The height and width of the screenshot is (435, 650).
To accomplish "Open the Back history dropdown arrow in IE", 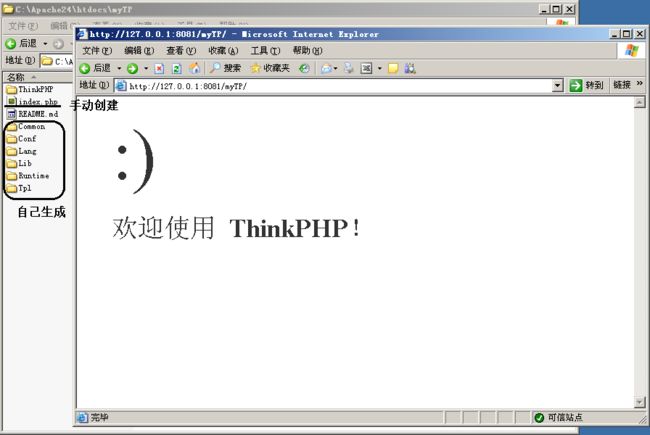I will (119, 68).
